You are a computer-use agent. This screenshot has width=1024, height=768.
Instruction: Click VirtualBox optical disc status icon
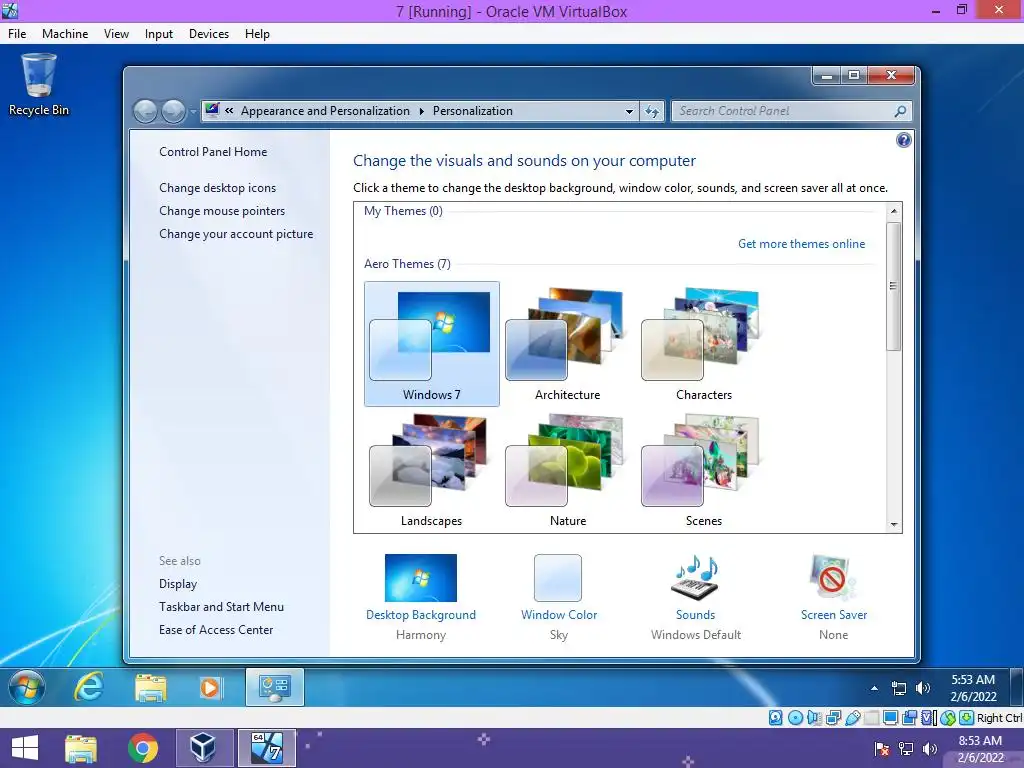tap(795, 718)
